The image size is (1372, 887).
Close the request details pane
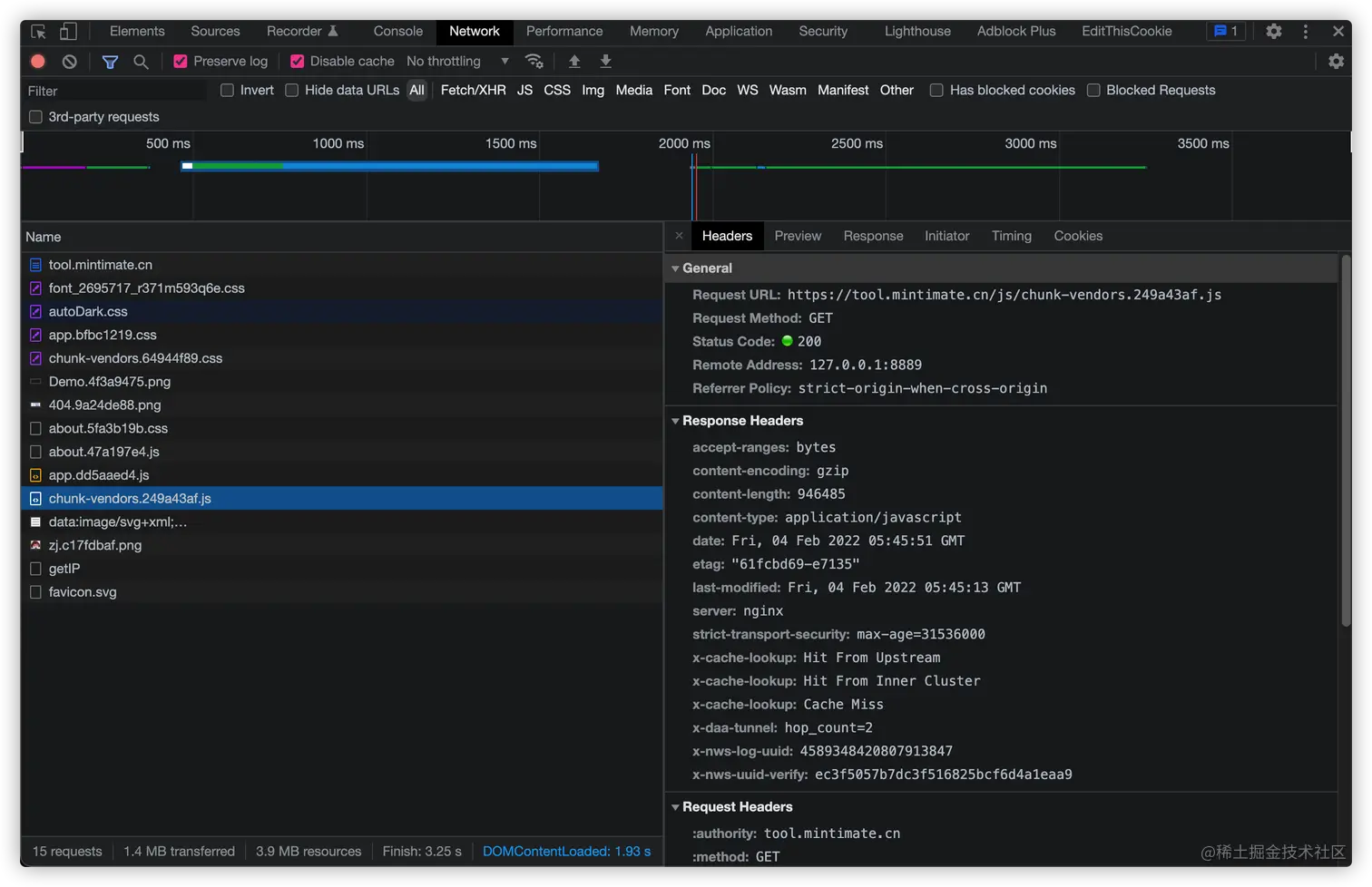coord(679,236)
